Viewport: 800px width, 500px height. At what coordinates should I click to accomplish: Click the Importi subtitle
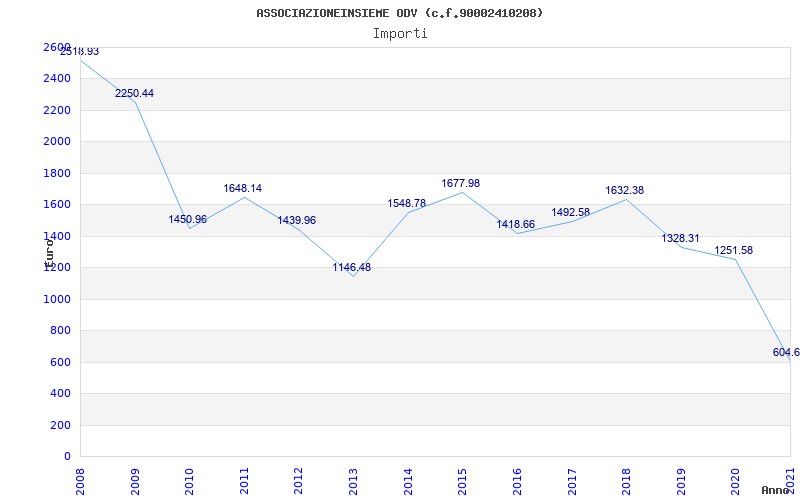tap(400, 33)
